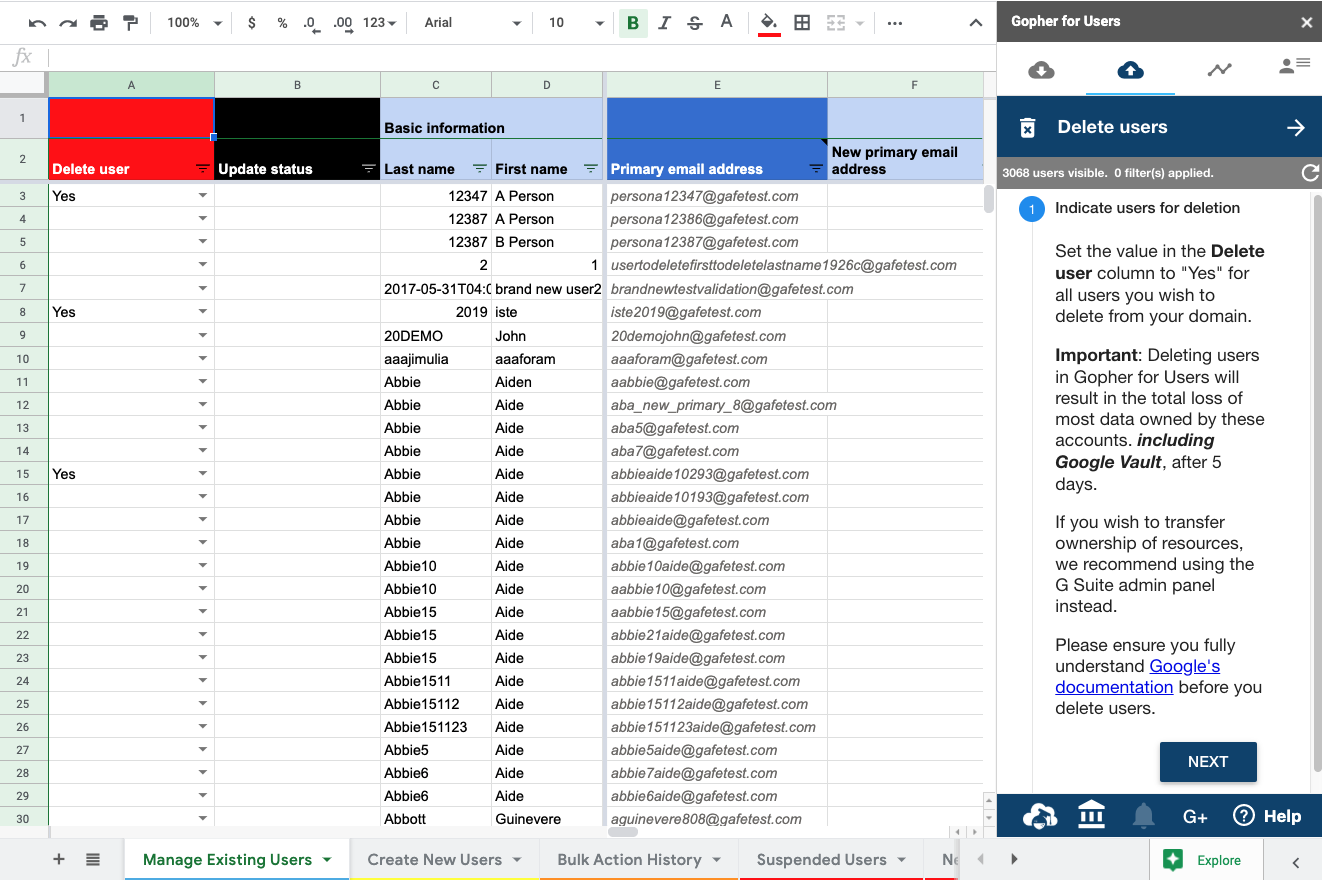
Task: Click the notification bell icon
Action: point(1143,816)
